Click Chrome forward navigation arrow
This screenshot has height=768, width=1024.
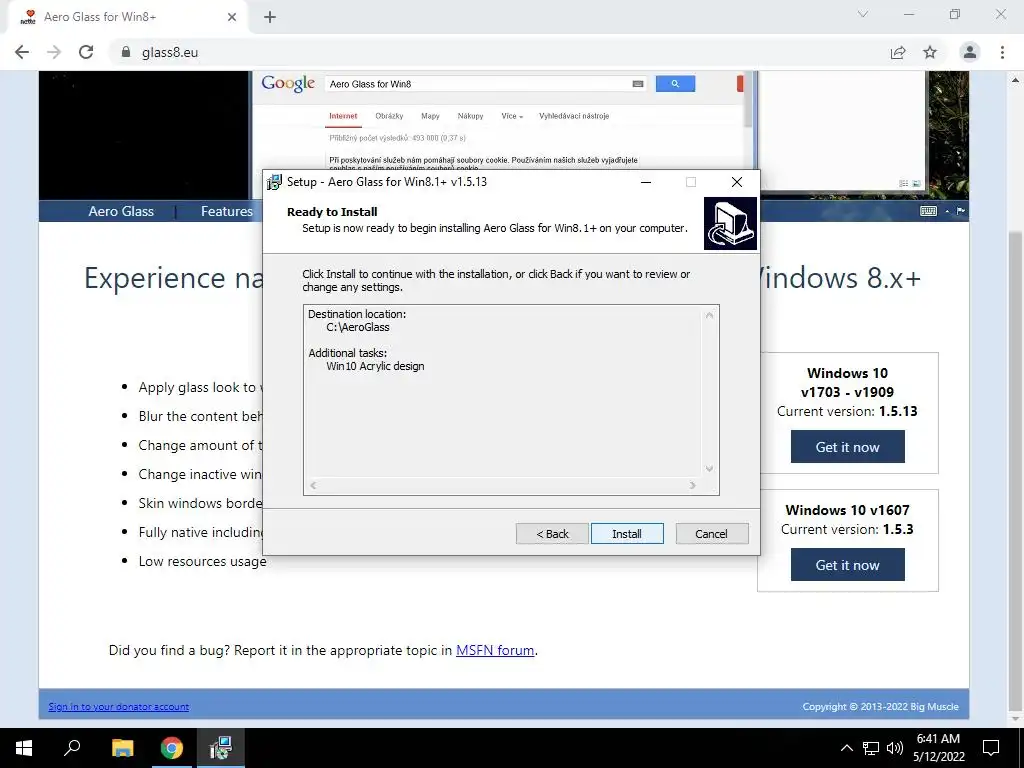54,52
